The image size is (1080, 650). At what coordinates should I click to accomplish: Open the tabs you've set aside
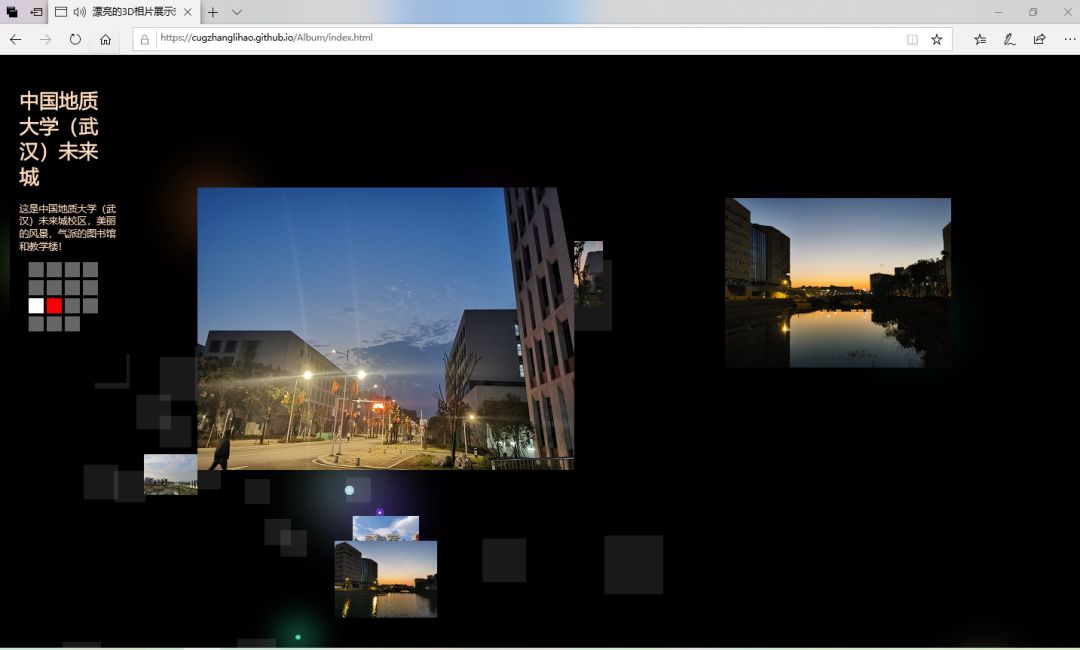point(12,12)
